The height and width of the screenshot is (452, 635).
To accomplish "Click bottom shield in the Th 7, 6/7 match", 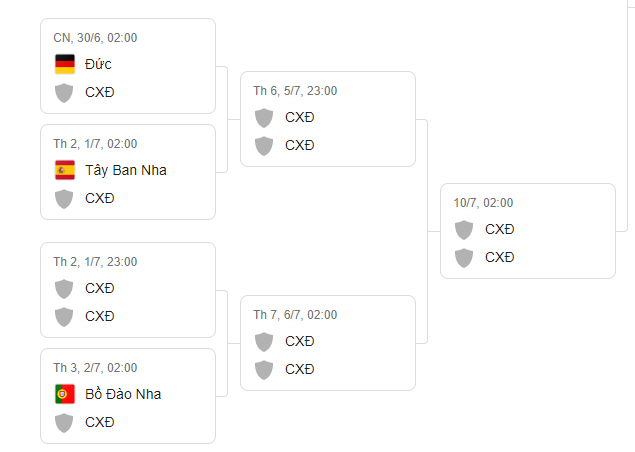I will point(264,370).
